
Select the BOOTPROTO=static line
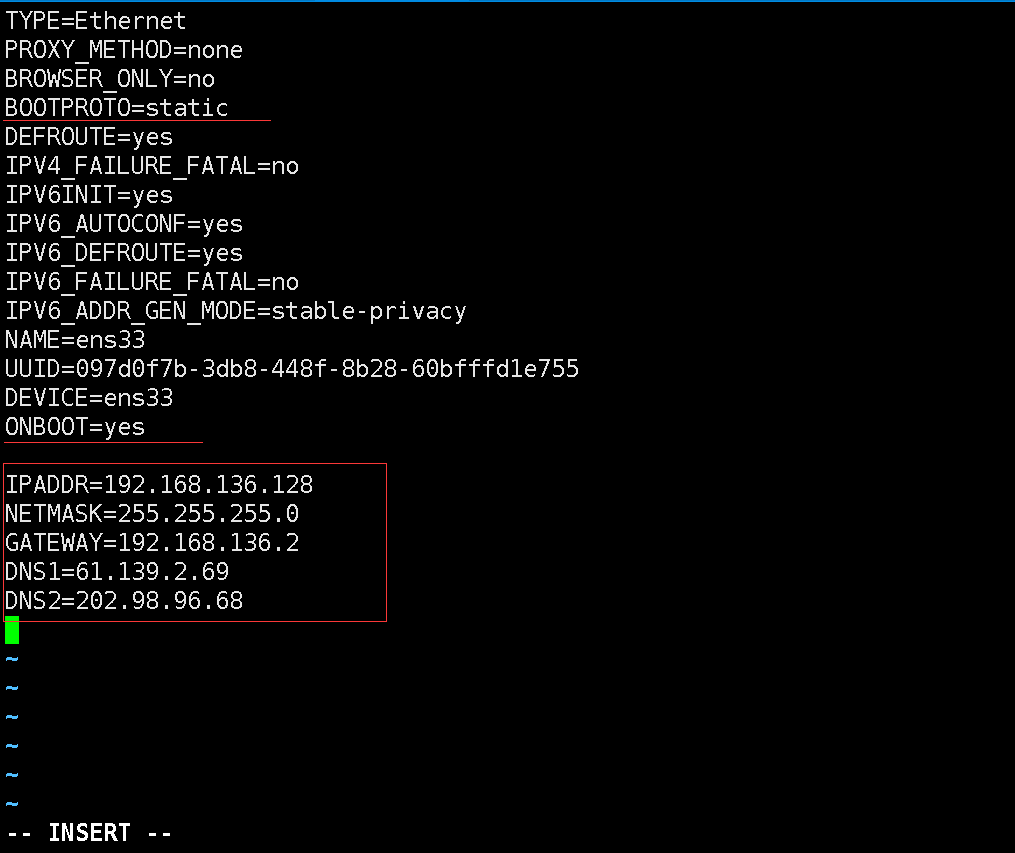tap(117, 108)
